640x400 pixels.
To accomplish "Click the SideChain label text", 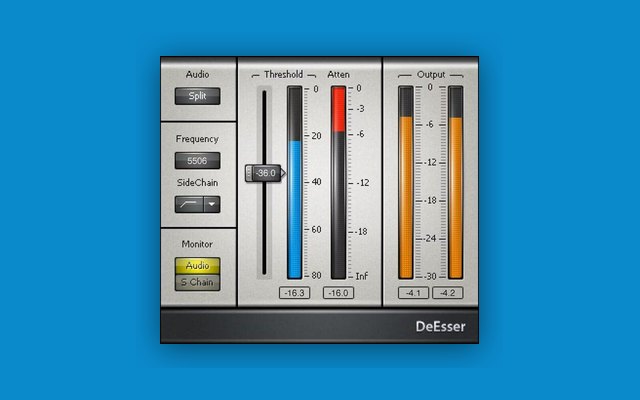I will point(198,183).
